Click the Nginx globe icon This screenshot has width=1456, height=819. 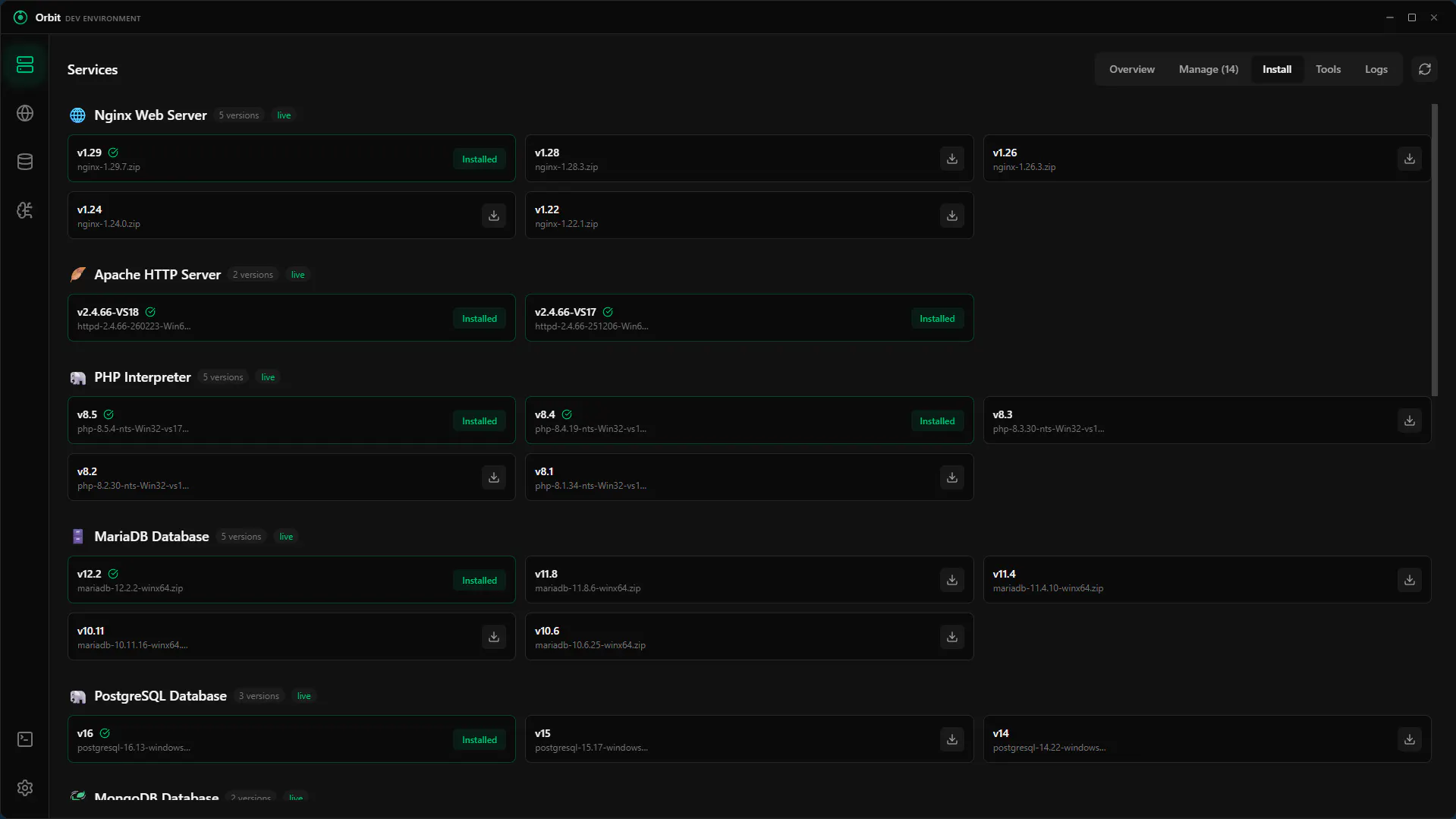tap(77, 115)
